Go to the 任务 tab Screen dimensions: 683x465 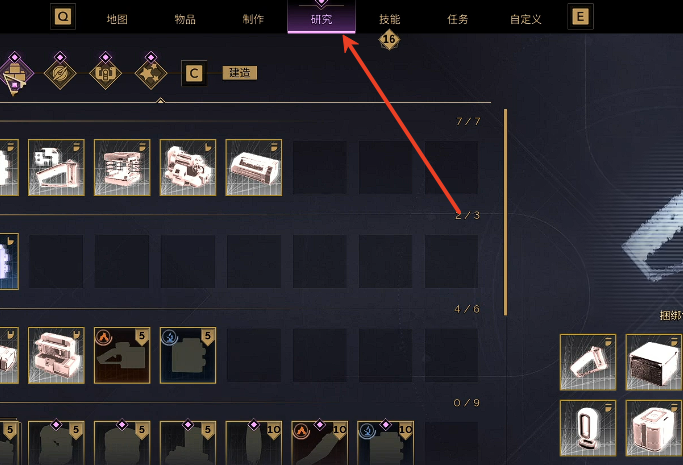457,19
